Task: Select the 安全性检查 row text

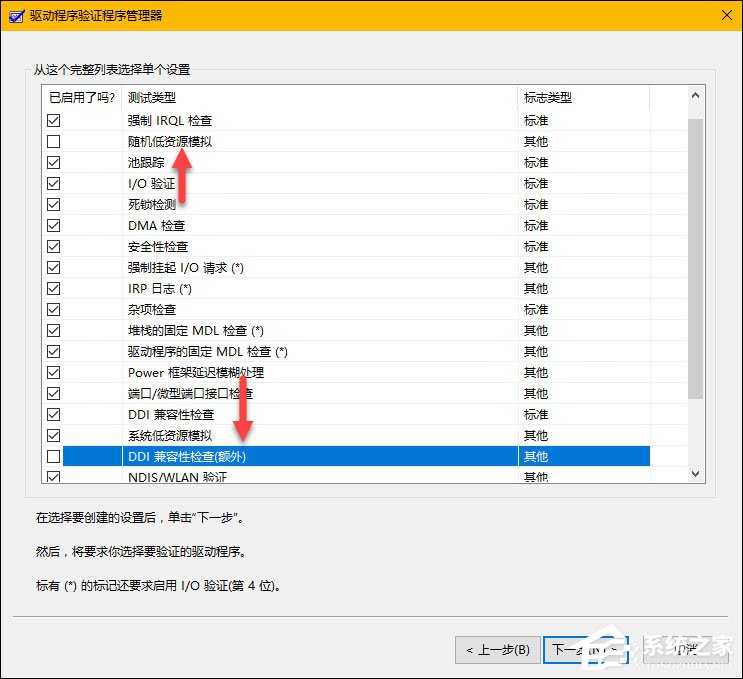Action: pos(158,246)
